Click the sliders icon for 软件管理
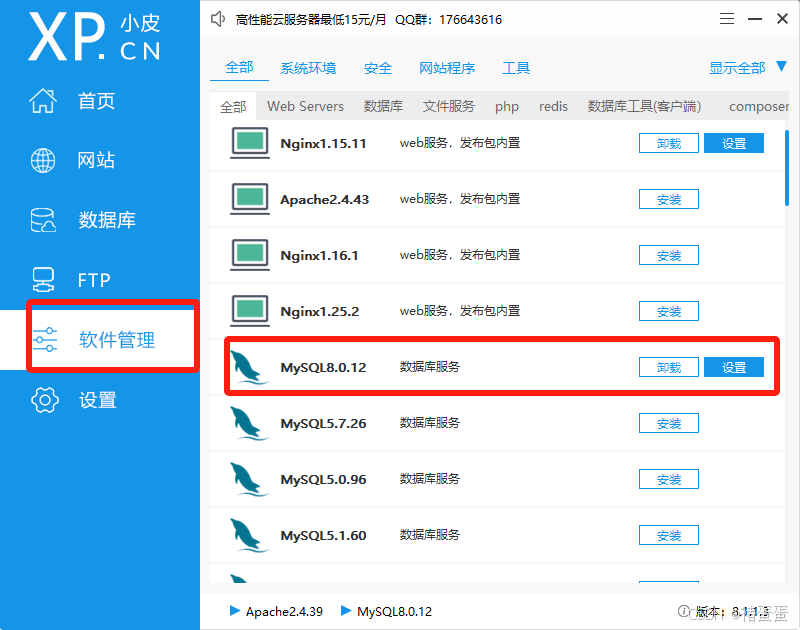Viewport: 800px width, 630px height. (x=45, y=340)
